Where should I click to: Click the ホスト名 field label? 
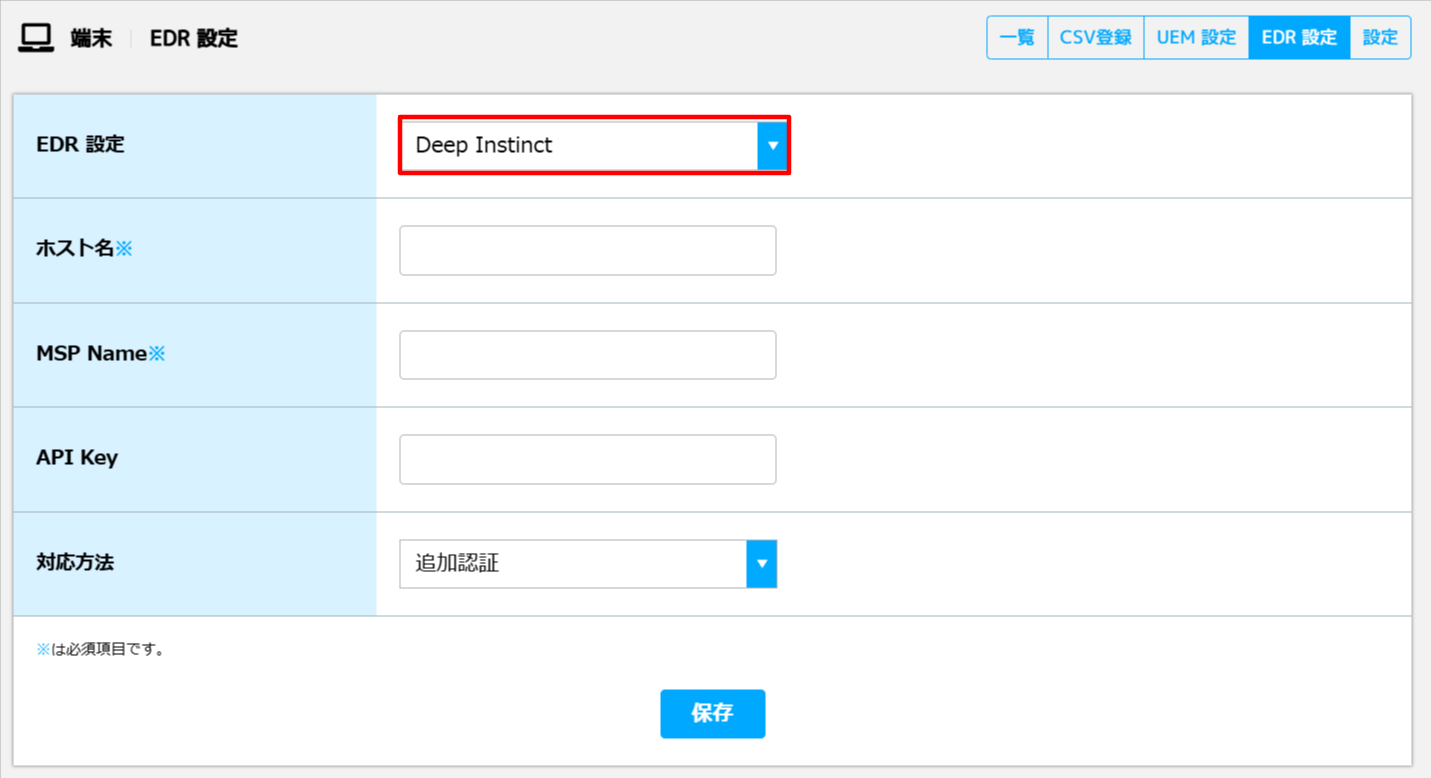tap(84, 249)
